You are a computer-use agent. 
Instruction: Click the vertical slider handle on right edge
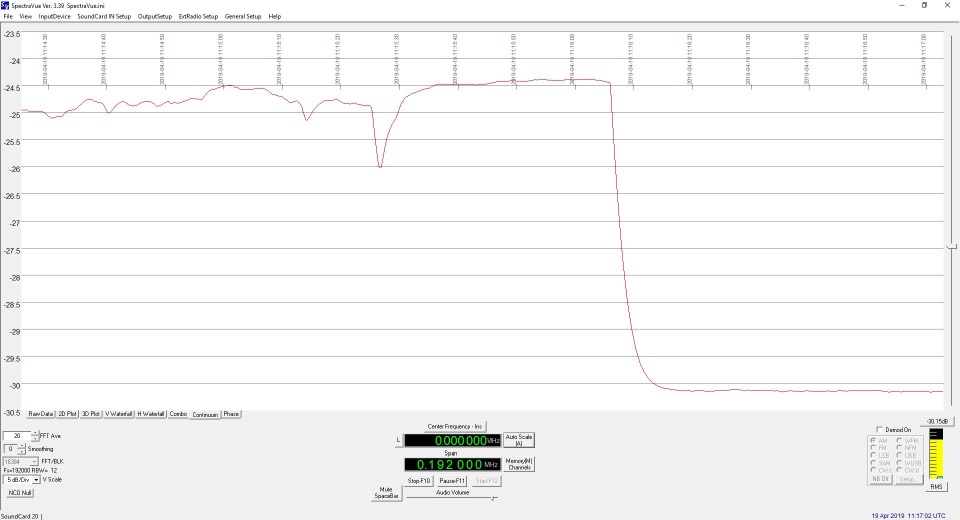point(951,246)
